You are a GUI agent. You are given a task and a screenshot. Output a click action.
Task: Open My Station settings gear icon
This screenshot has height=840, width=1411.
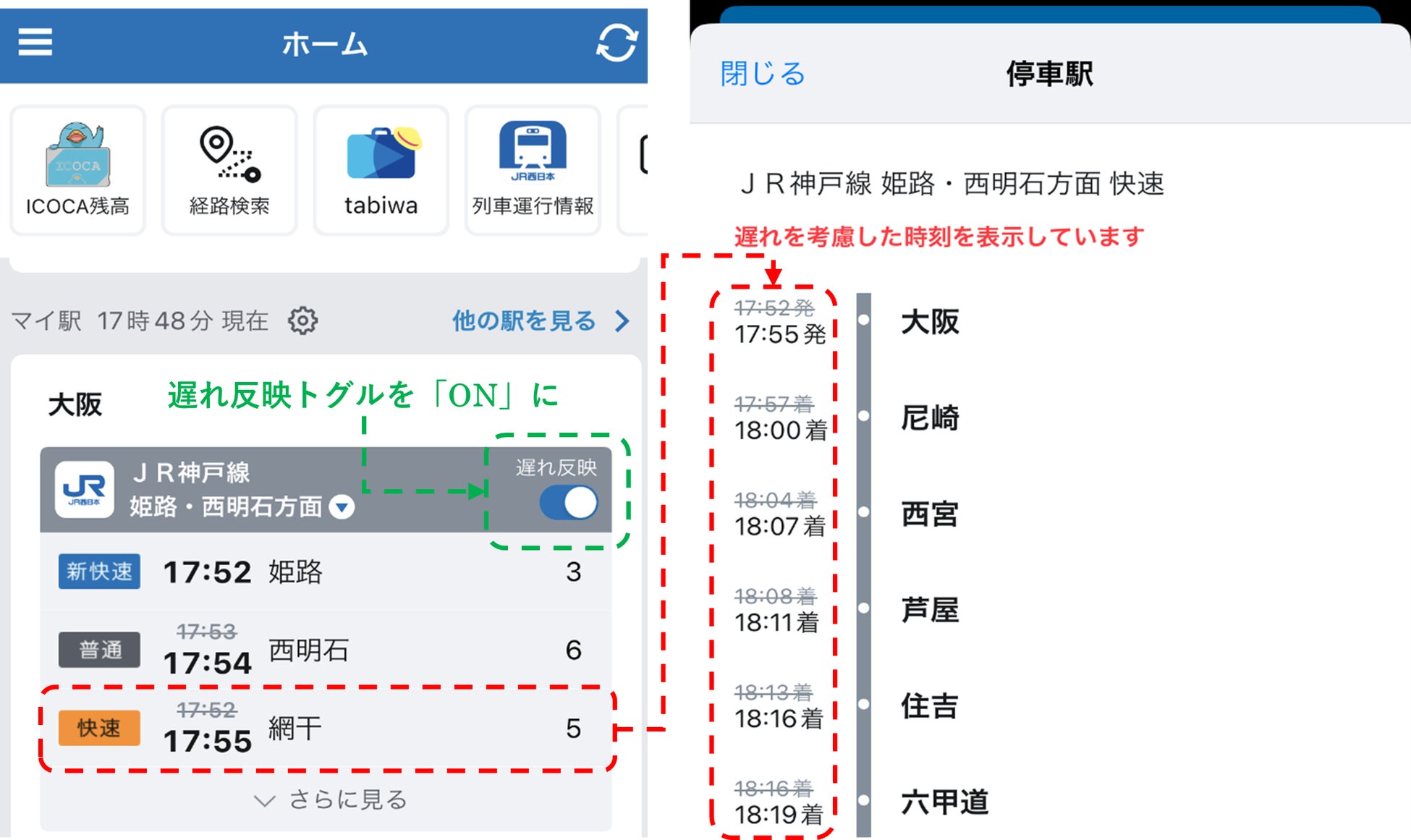302,321
